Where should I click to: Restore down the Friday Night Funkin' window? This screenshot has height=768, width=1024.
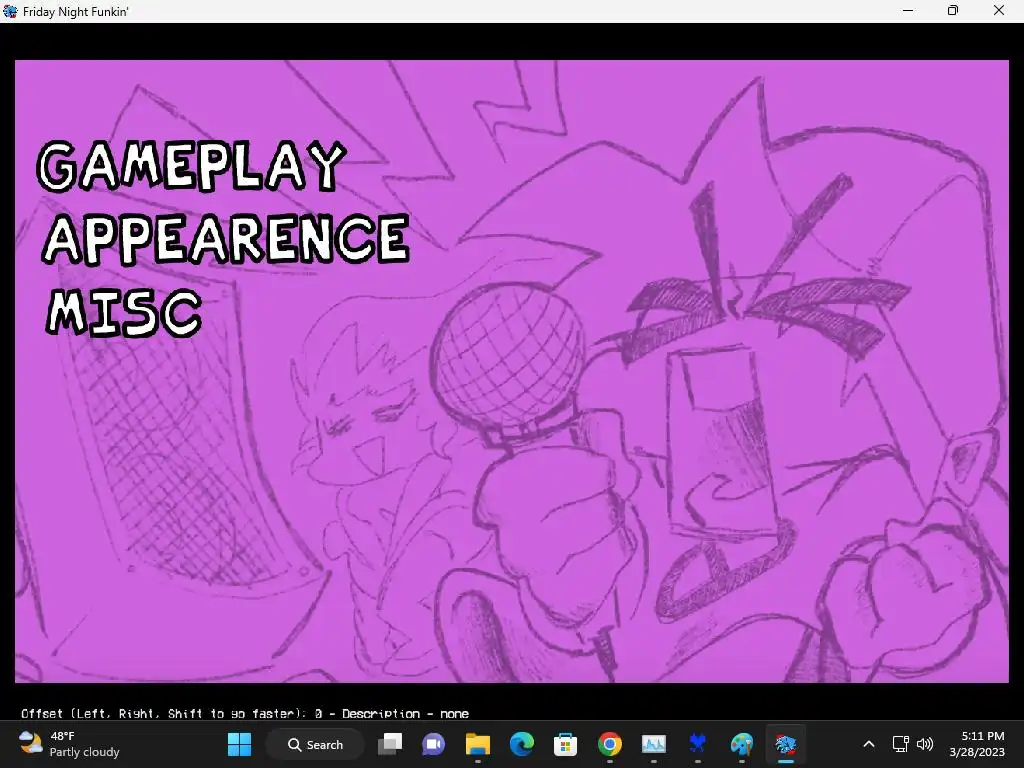pos(953,11)
